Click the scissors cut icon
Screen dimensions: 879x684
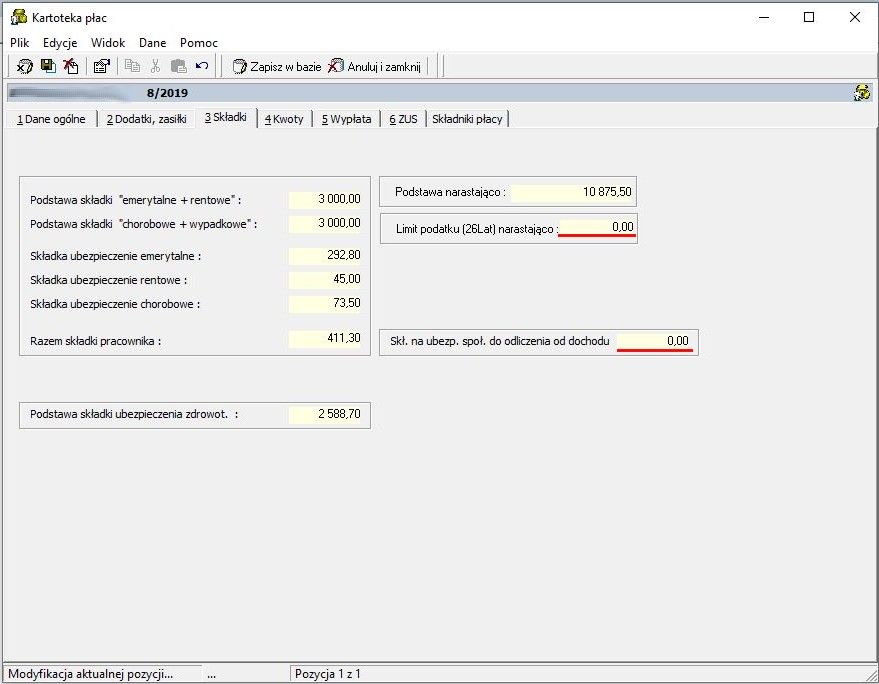click(155, 66)
